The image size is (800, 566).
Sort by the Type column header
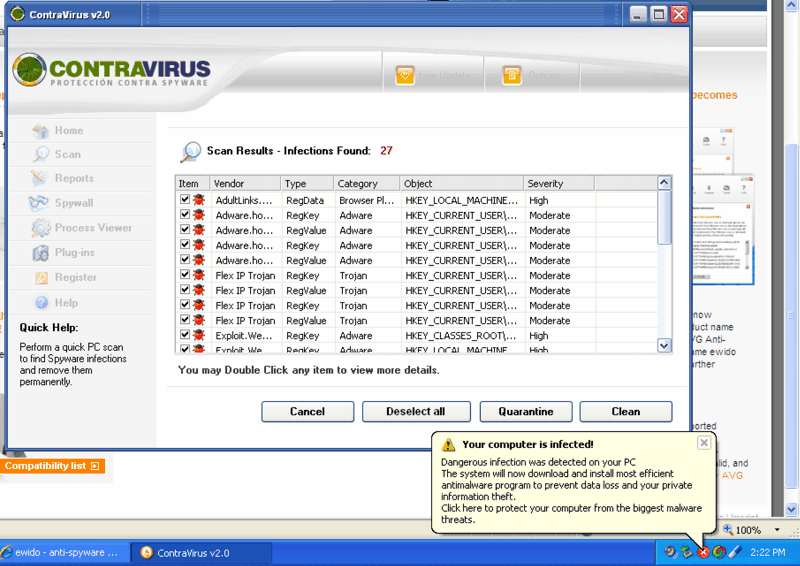click(307, 183)
